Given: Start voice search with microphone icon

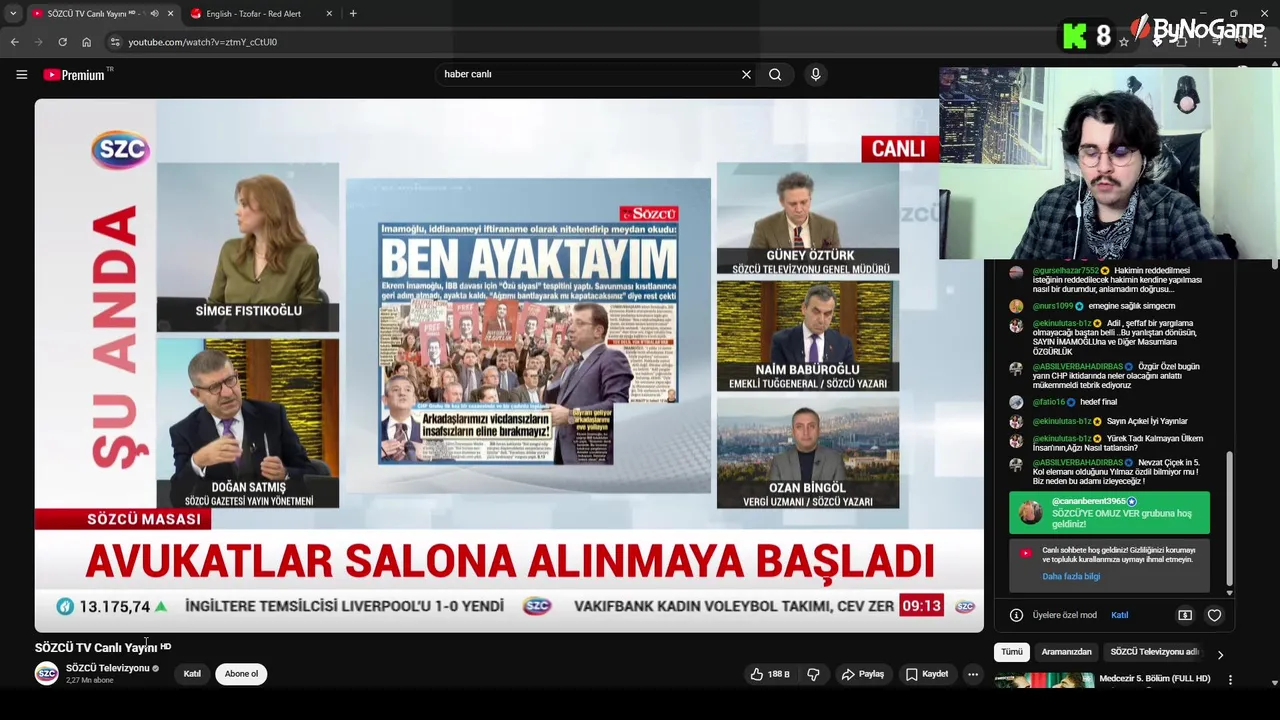Looking at the screenshot, I should point(816,74).
